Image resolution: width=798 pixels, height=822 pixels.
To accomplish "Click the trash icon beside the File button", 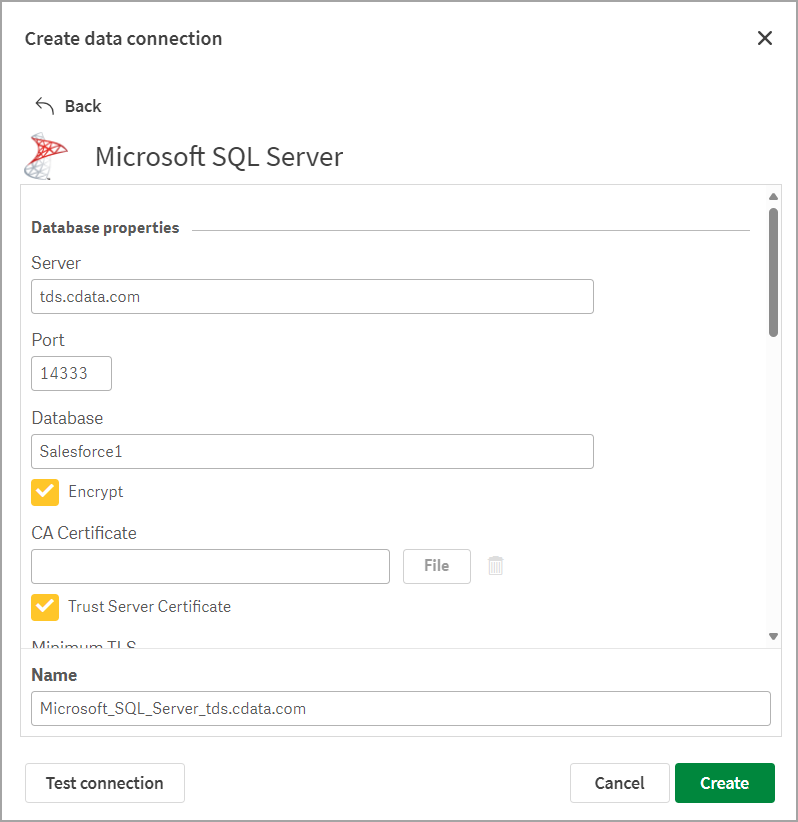I will [495, 566].
